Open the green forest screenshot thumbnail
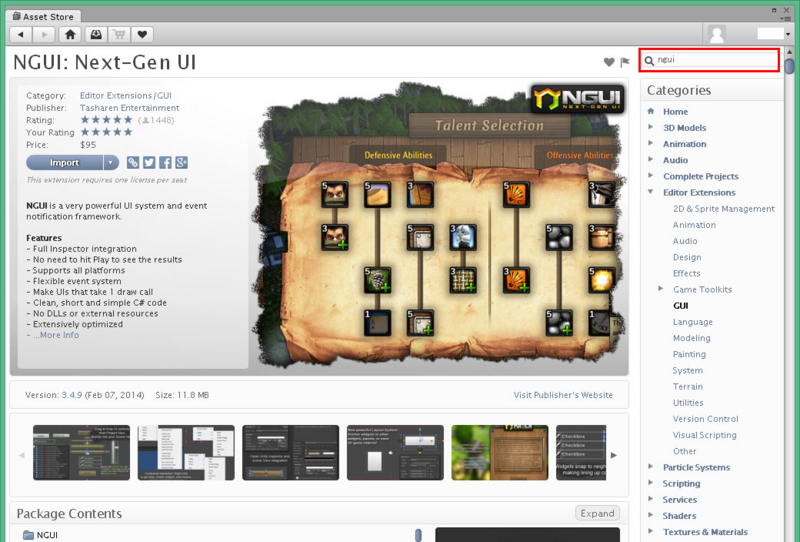The width and height of the screenshot is (800, 542). coord(500,453)
